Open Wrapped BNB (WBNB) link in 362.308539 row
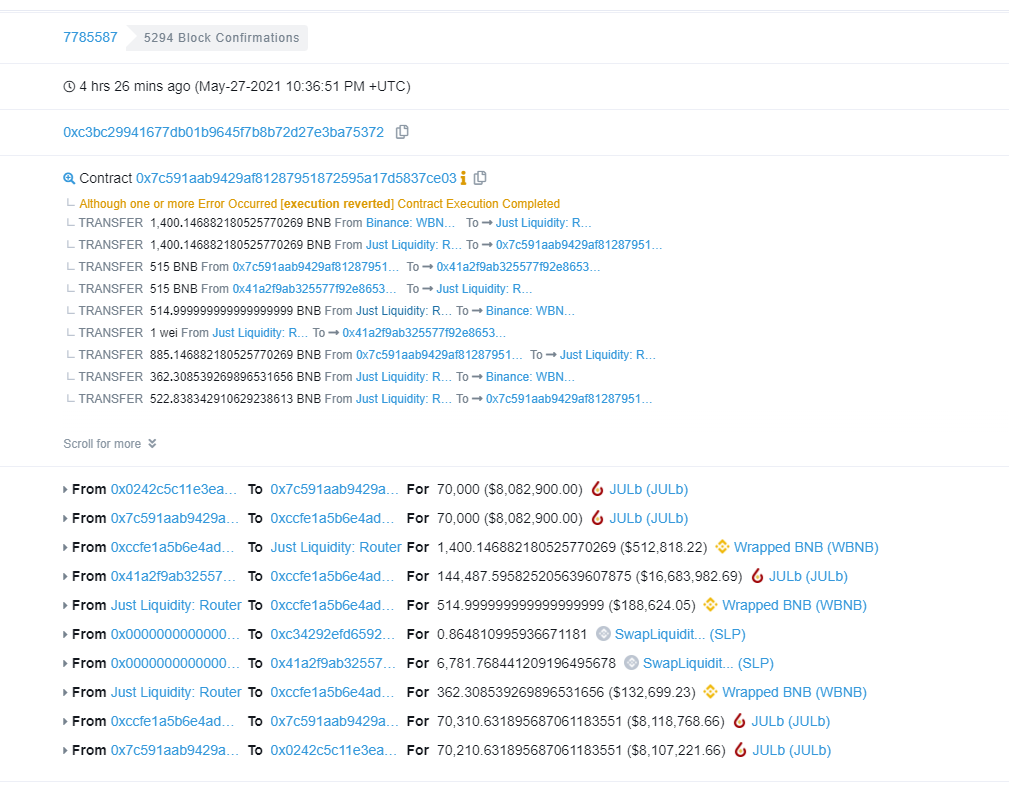Screen dimensions: 1009x789 click(794, 692)
